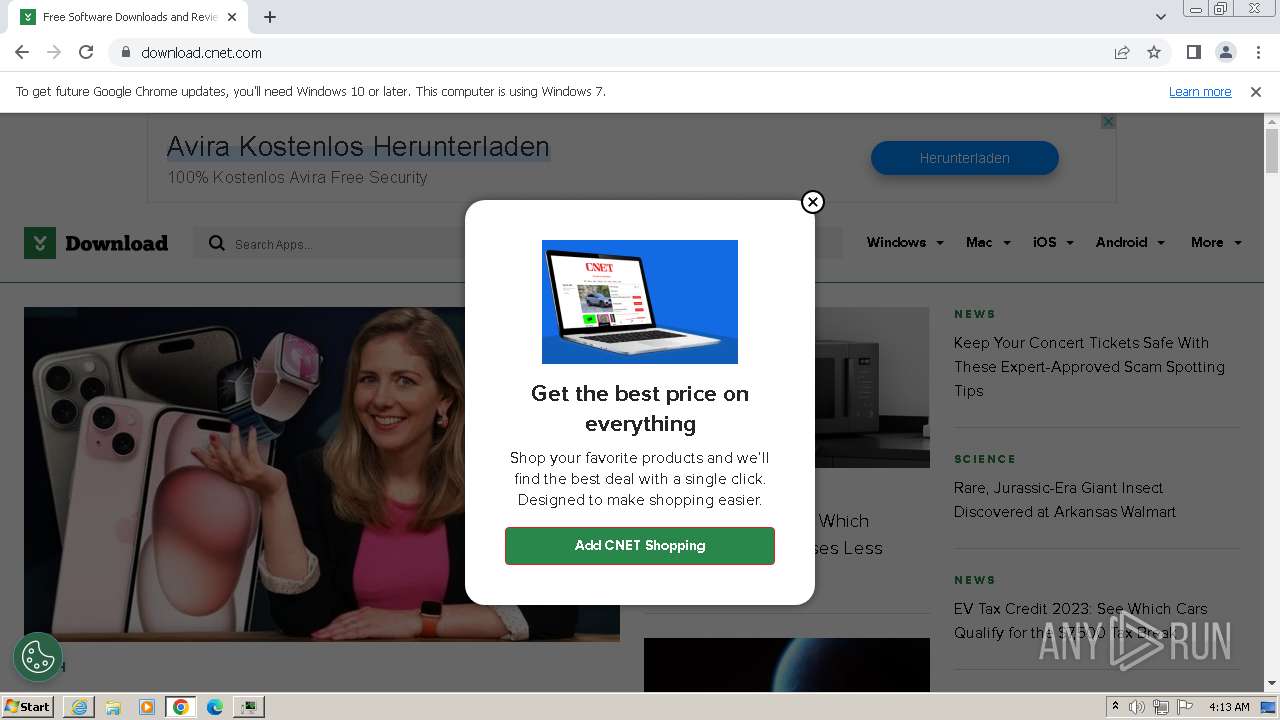Click scrollbar down arrow
The image size is (1280, 720).
(1272, 684)
